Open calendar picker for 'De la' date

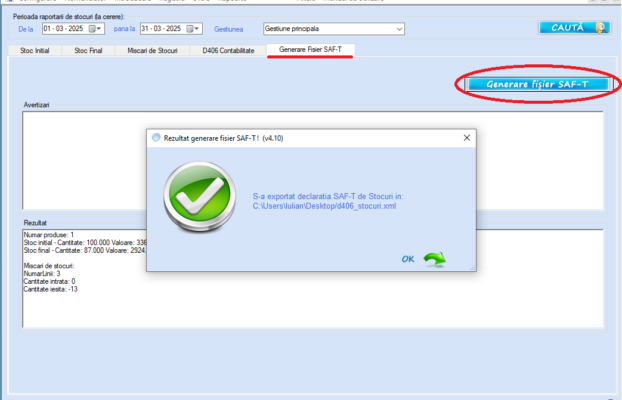pos(90,29)
